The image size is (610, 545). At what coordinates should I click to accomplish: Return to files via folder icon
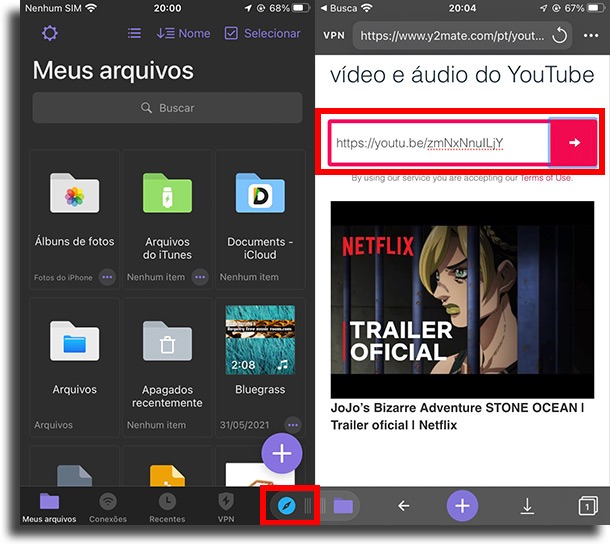pyautogui.click(x=343, y=506)
